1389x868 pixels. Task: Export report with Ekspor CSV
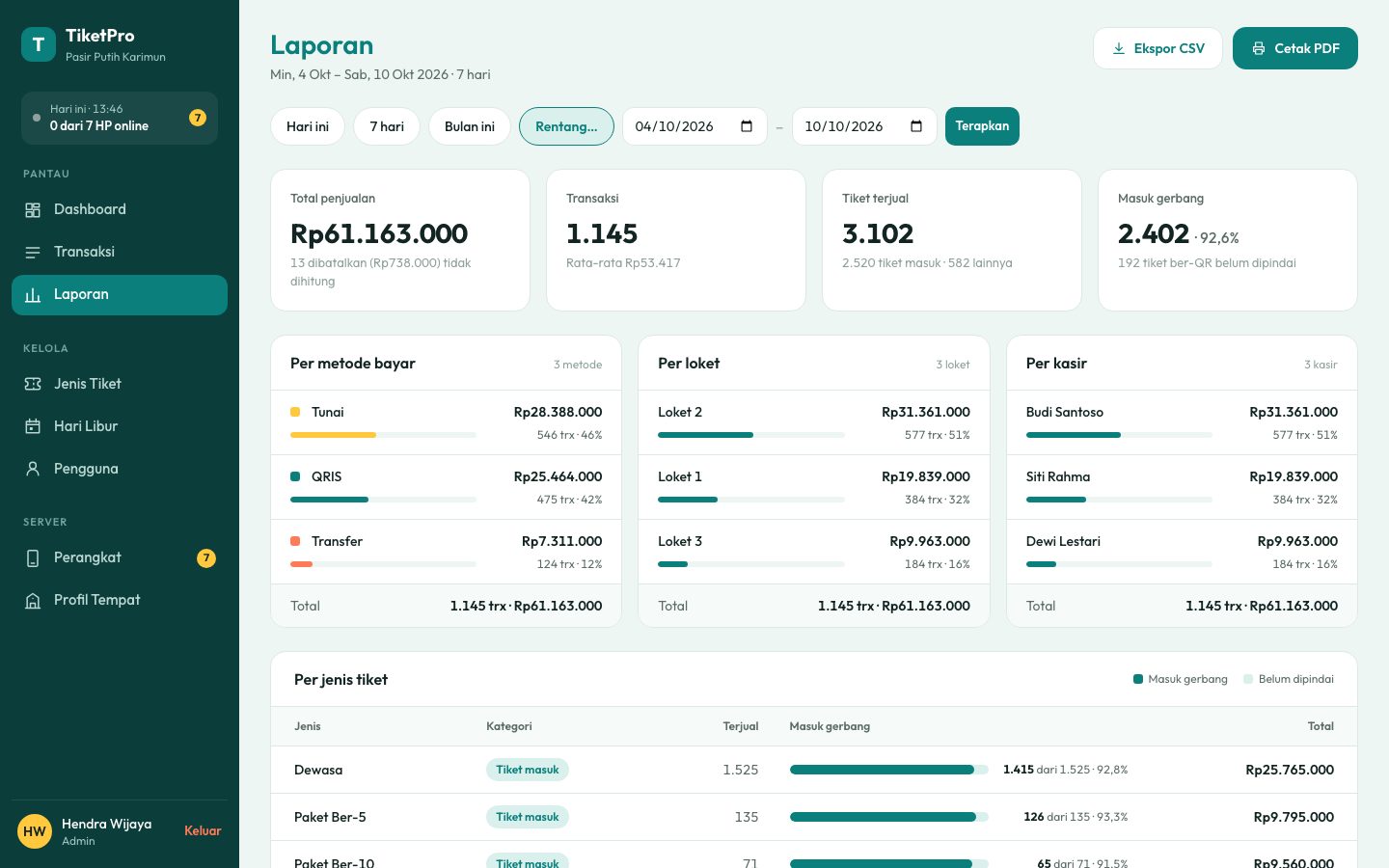click(1157, 48)
